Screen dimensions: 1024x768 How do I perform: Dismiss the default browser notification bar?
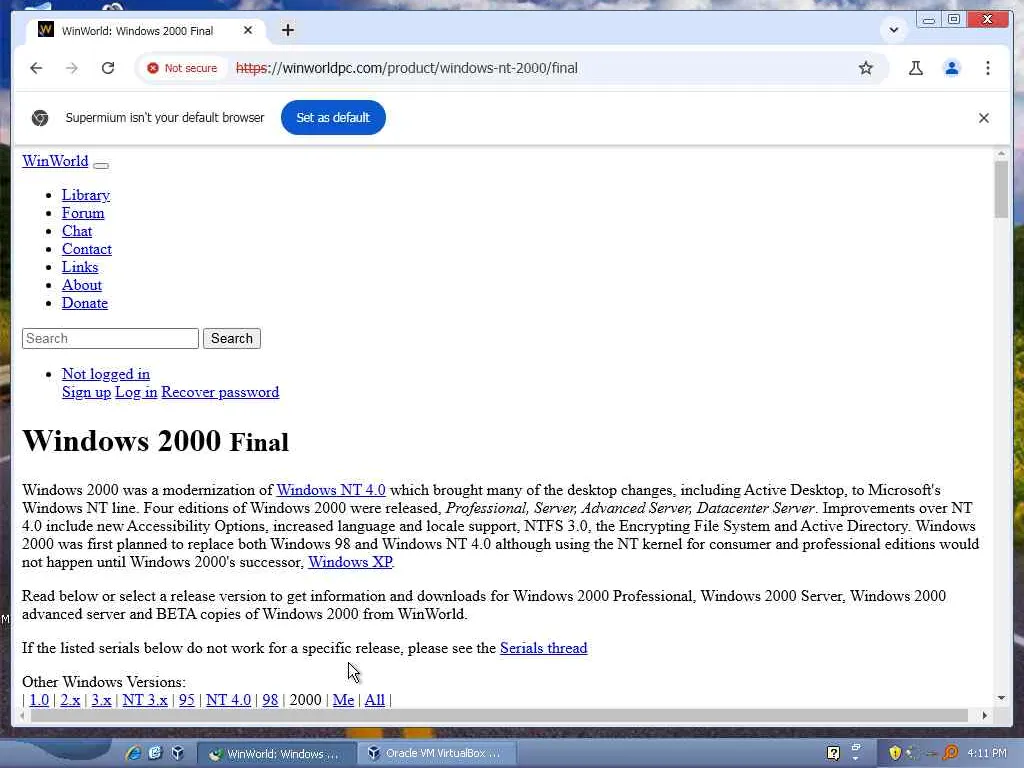pyautogui.click(x=984, y=118)
